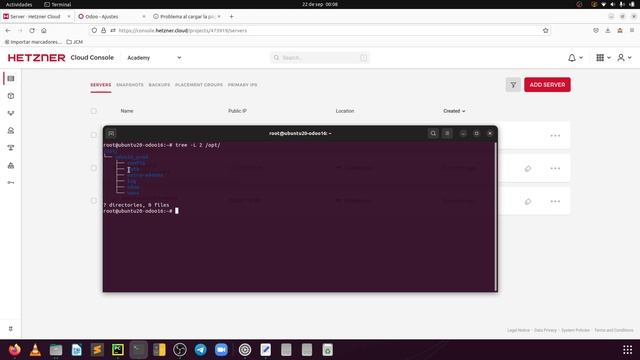Viewport: 640px width, 360px height.
Task: Switch to the Primary IPs tab
Action: click(242, 85)
